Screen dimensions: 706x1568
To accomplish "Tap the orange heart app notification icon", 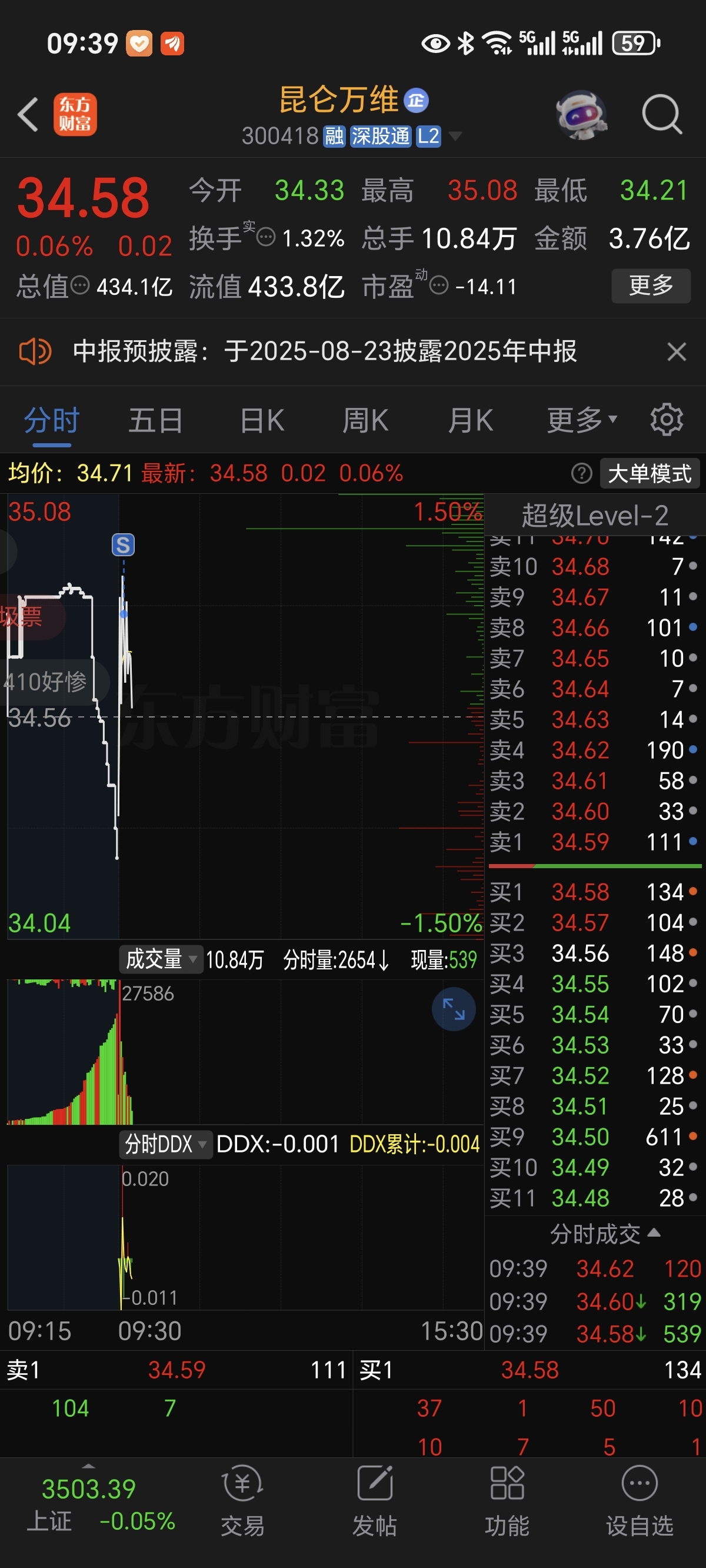I will tap(139, 43).
